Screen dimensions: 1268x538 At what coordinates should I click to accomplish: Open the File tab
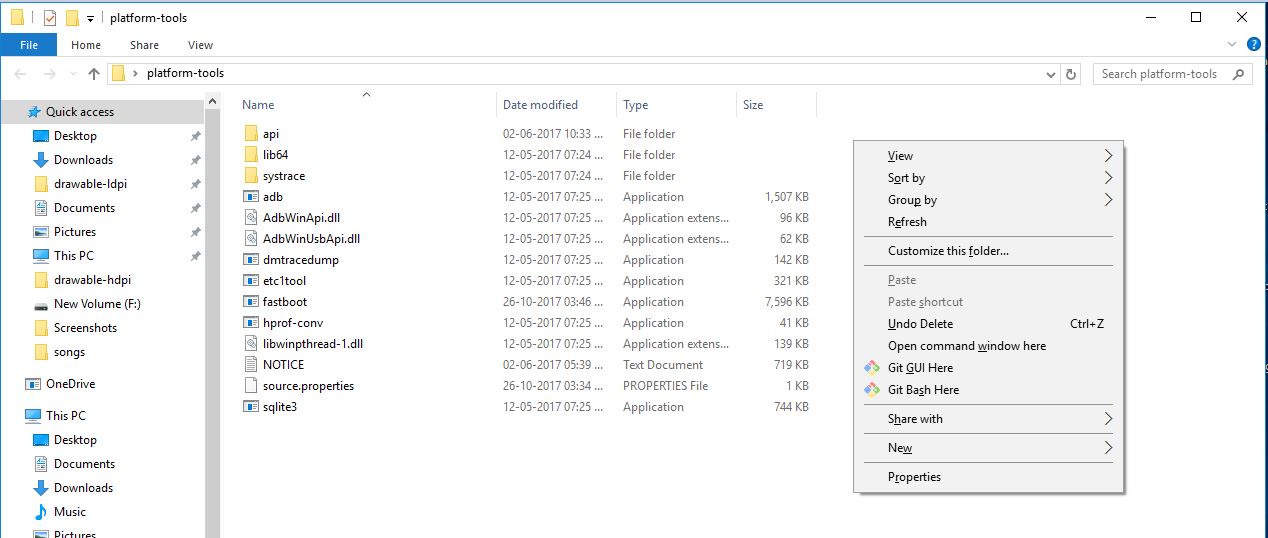[x=29, y=45]
